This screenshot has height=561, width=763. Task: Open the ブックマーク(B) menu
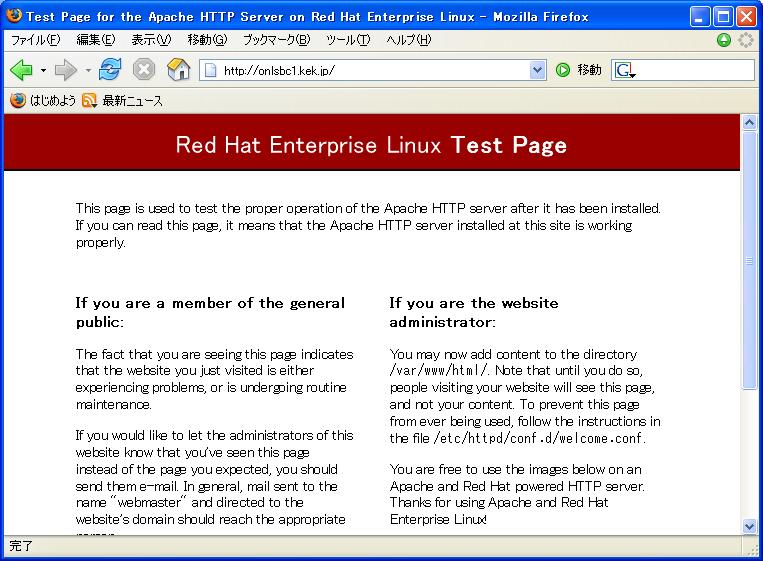point(276,40)
